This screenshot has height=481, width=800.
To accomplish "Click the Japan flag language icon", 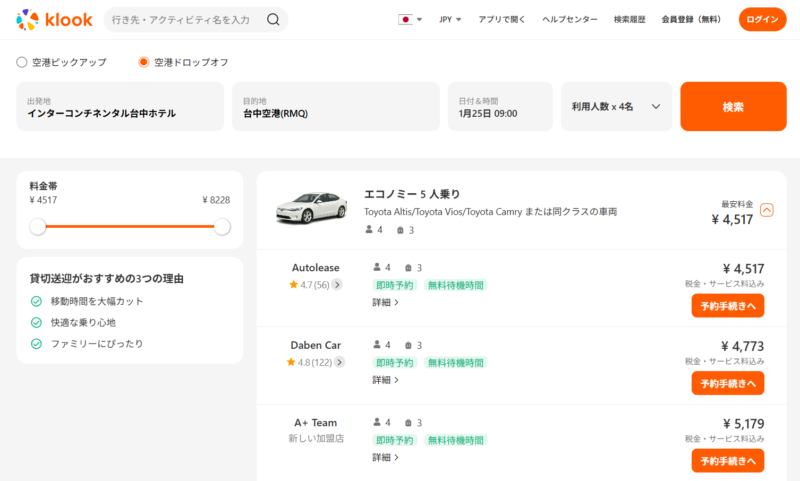I will coord(405,19).
